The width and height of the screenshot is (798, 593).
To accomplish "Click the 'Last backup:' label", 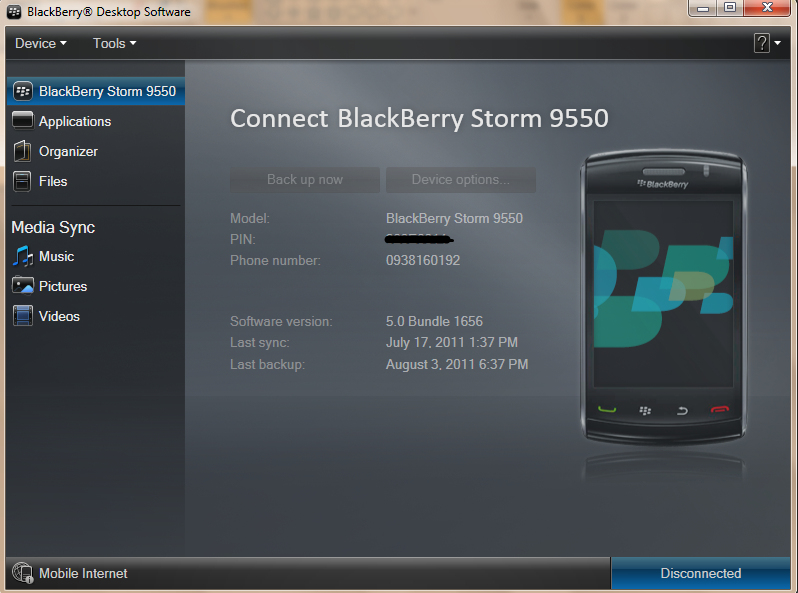I will click(x=267, y=364).
